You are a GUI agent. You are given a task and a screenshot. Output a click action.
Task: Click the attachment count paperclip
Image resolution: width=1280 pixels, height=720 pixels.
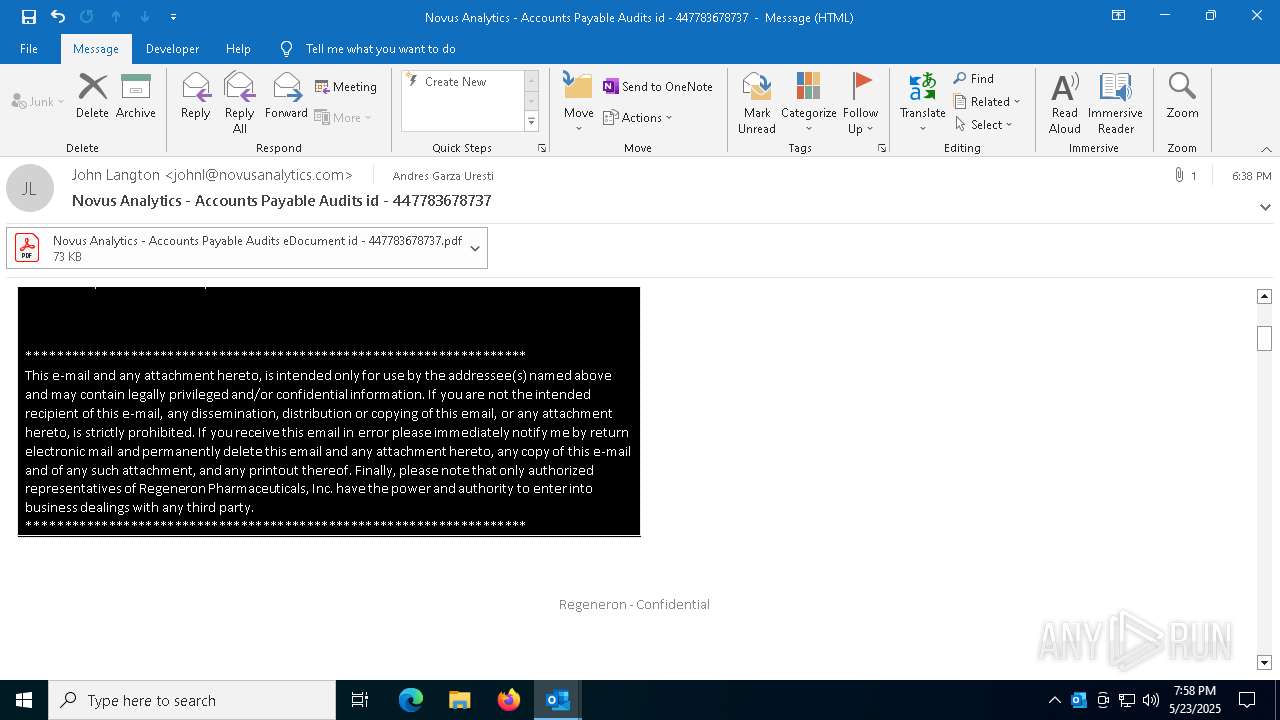click(1185, 175)
